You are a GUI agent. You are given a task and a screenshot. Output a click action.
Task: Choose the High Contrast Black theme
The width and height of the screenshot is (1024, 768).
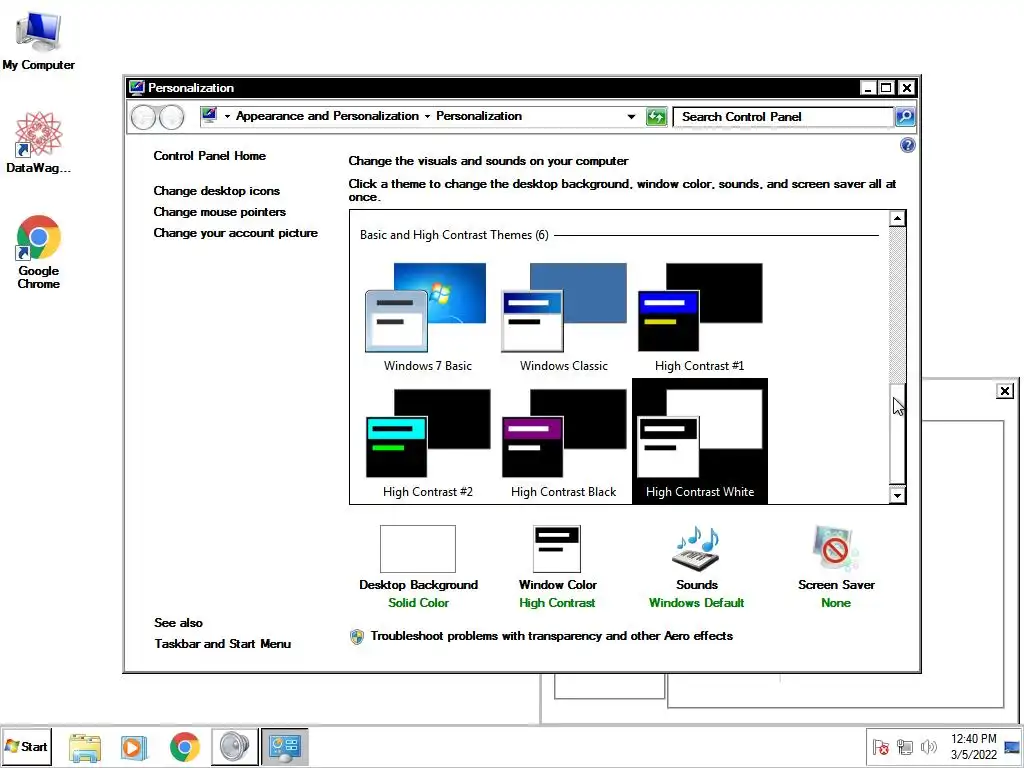564,442
